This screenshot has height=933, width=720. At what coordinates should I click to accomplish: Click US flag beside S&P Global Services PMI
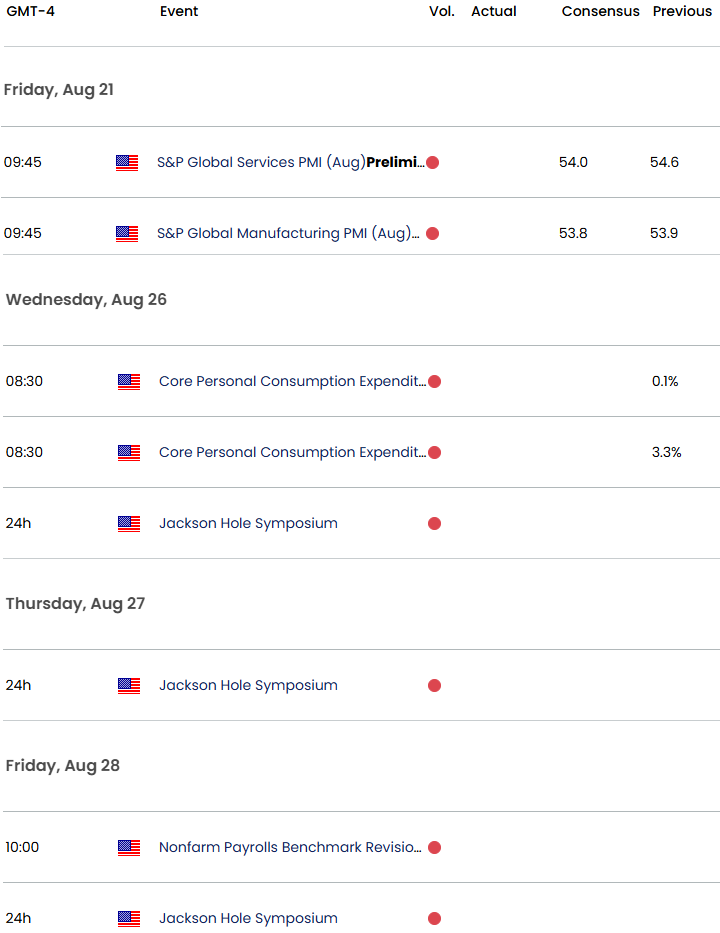127,162
